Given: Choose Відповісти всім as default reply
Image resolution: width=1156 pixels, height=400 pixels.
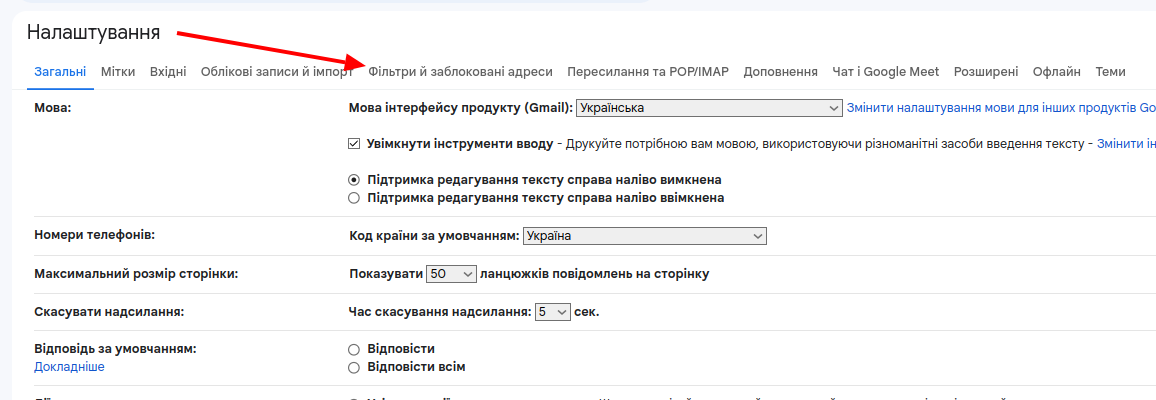Looking at the screenshot, I should click(354, 367).
